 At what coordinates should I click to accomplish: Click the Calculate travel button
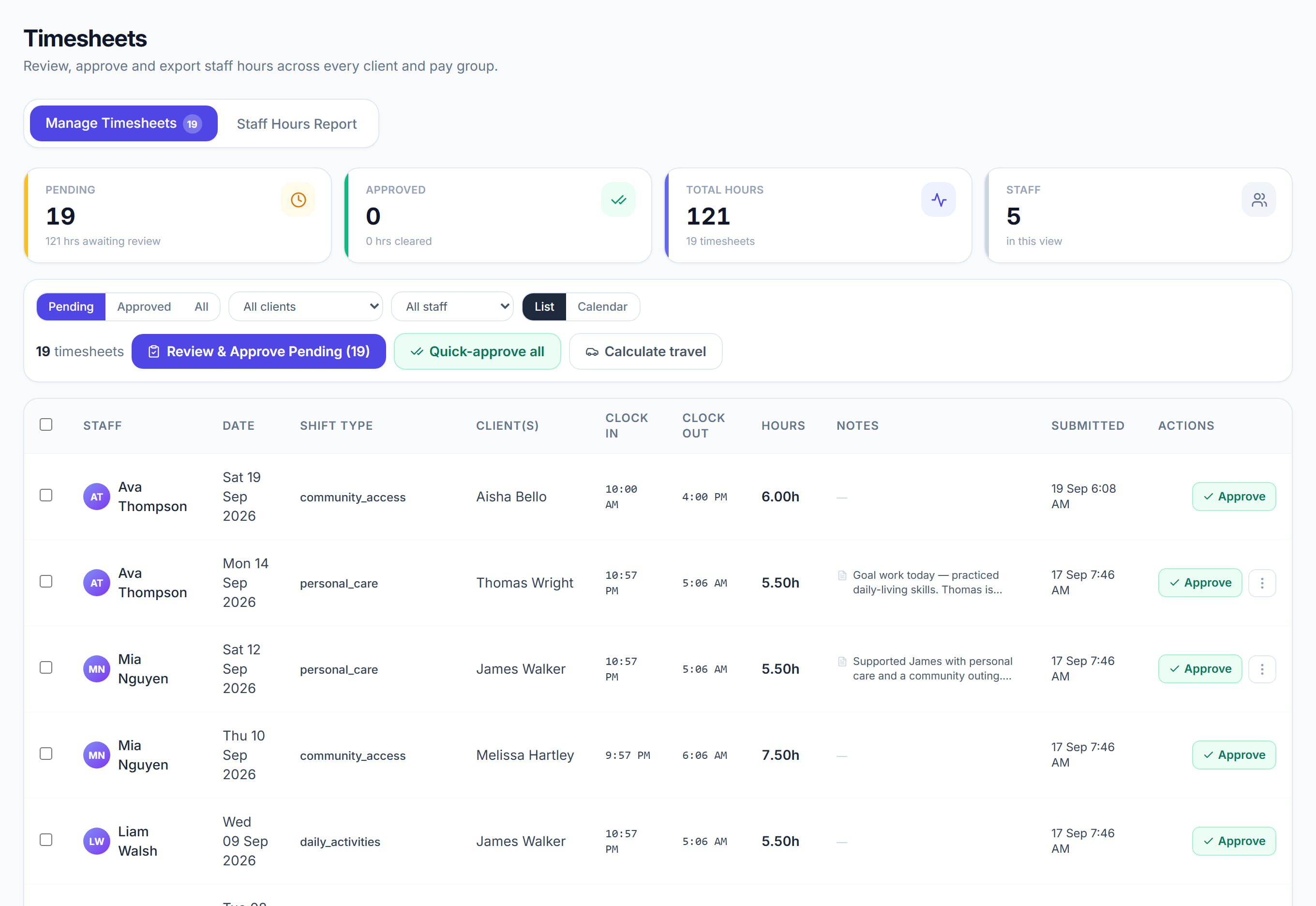click(x=645, y=351)
